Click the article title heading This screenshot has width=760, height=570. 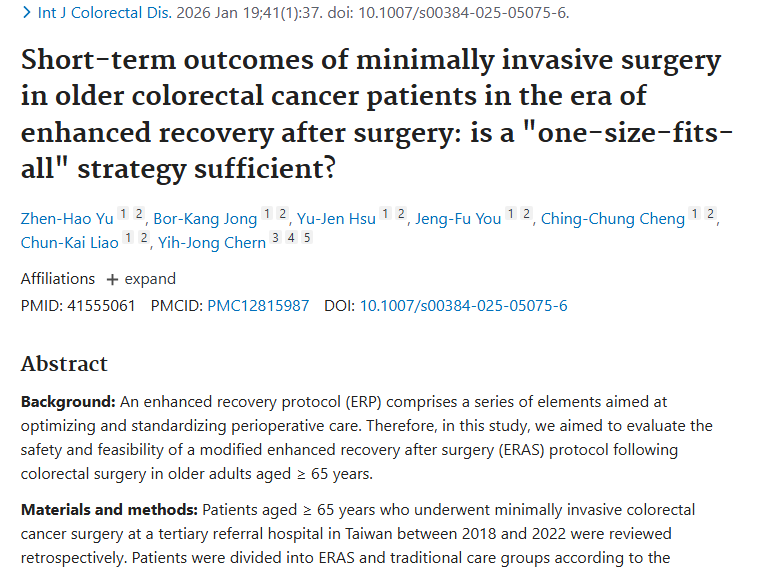click(370, 115)
